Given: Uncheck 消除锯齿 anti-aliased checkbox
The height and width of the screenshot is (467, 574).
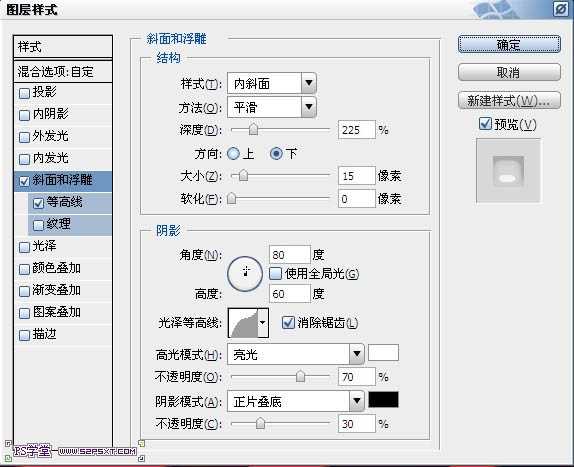Looking at the screenshot, I should [x=288, y=322].
